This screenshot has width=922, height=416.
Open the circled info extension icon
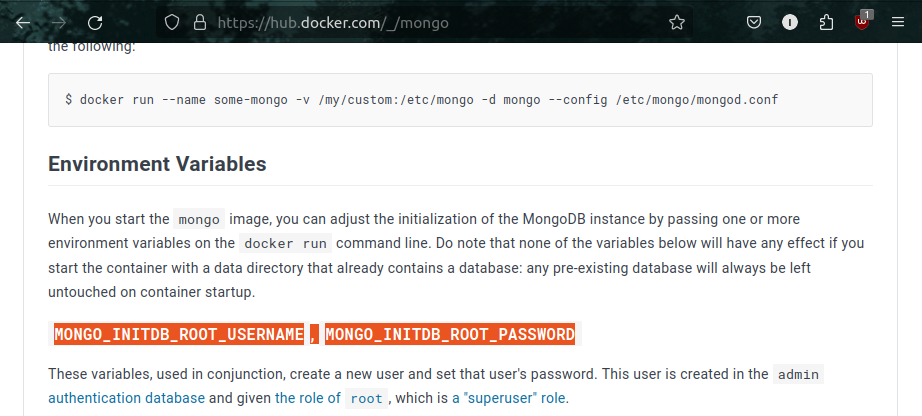pyautogui.click(x=790, y=23)
